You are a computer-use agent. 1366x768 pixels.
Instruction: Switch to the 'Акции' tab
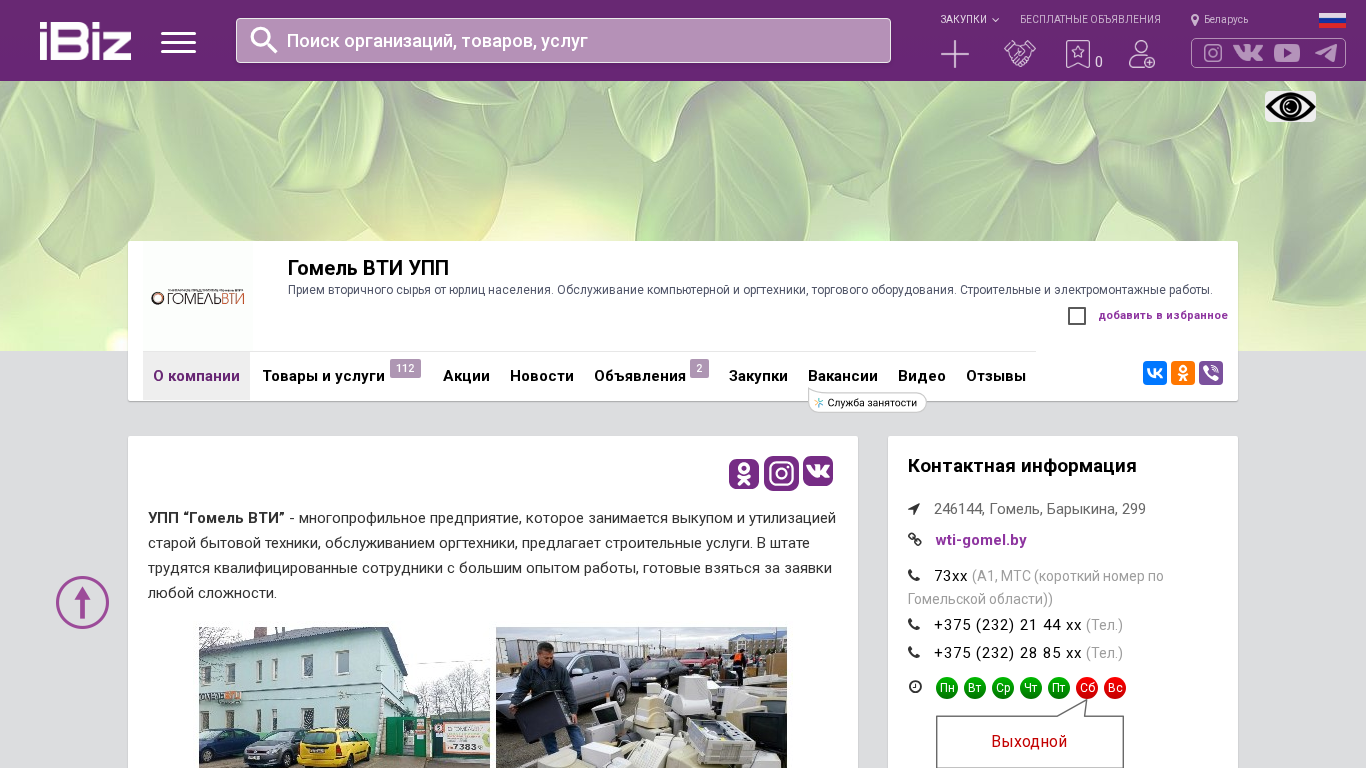point(466,376)
